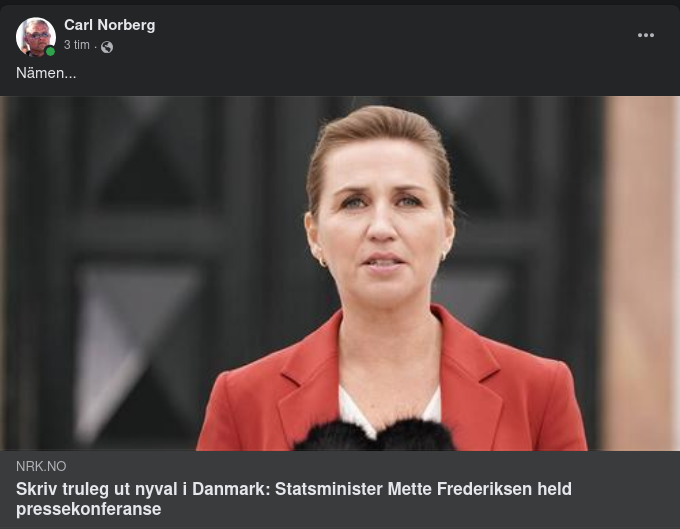Click the 'Danmark:' word in the article title
Image resolution: width=680 pixels, height=529 pixels.
[231, 489]
